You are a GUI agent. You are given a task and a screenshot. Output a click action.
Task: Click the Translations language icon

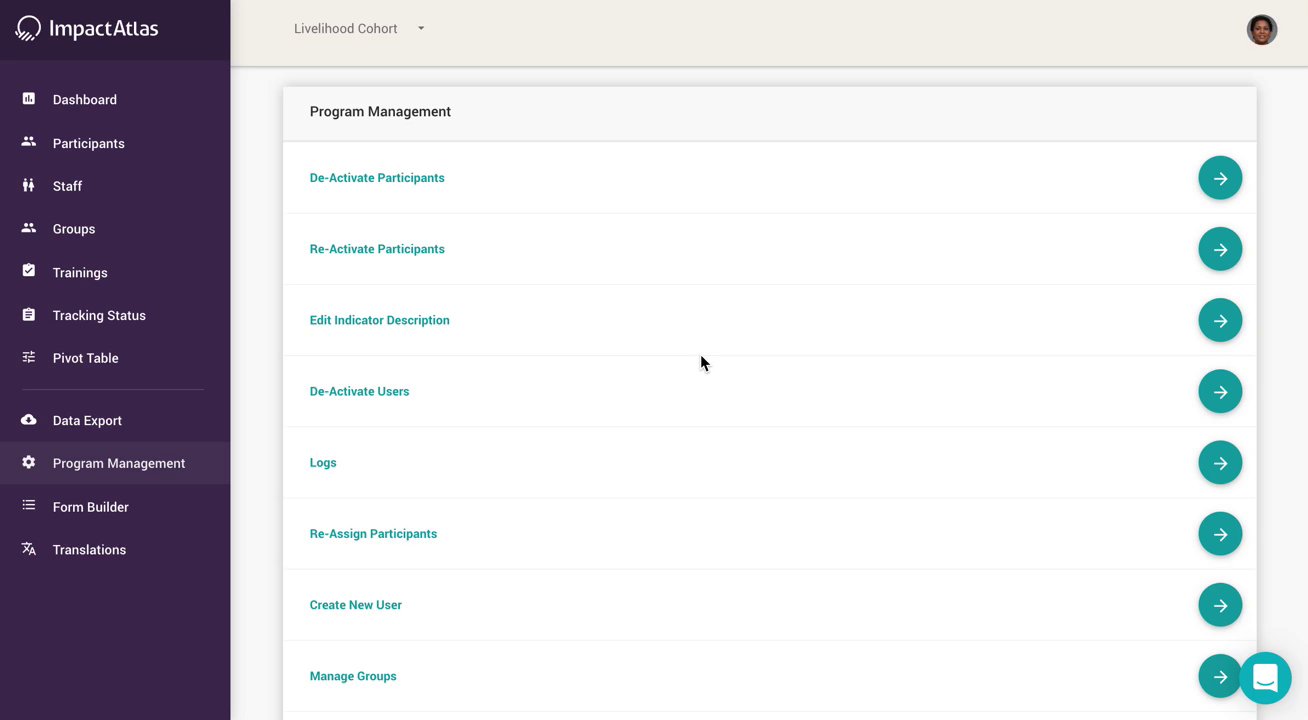29,549
